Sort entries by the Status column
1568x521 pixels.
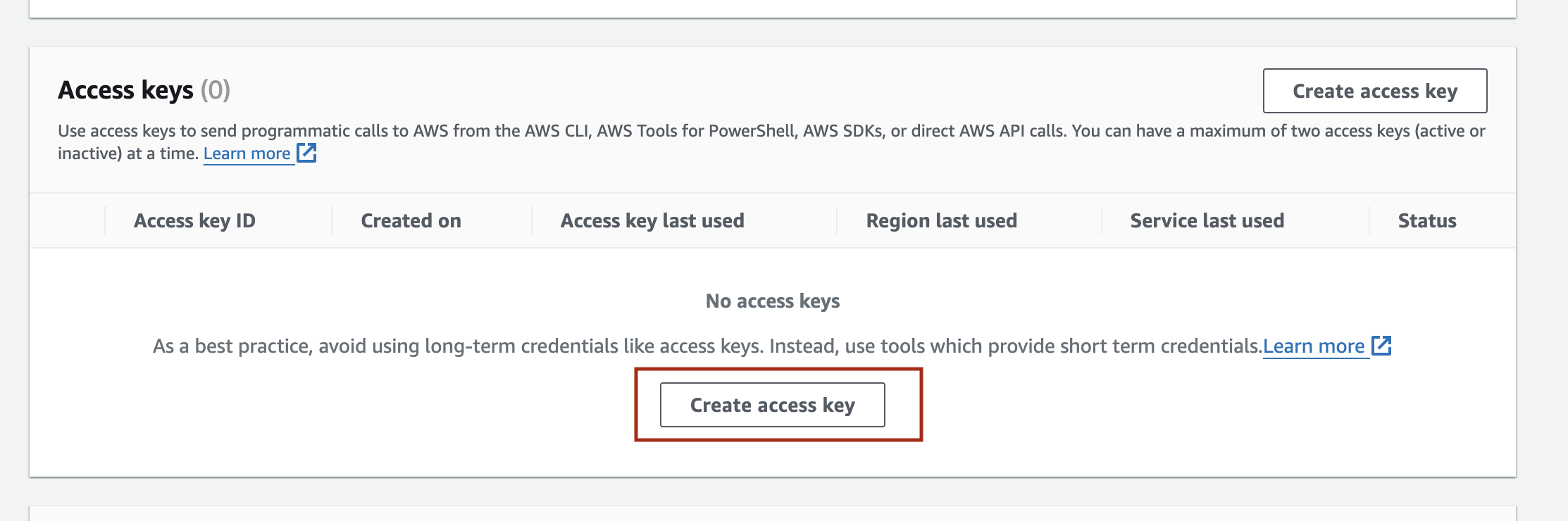1427,220
